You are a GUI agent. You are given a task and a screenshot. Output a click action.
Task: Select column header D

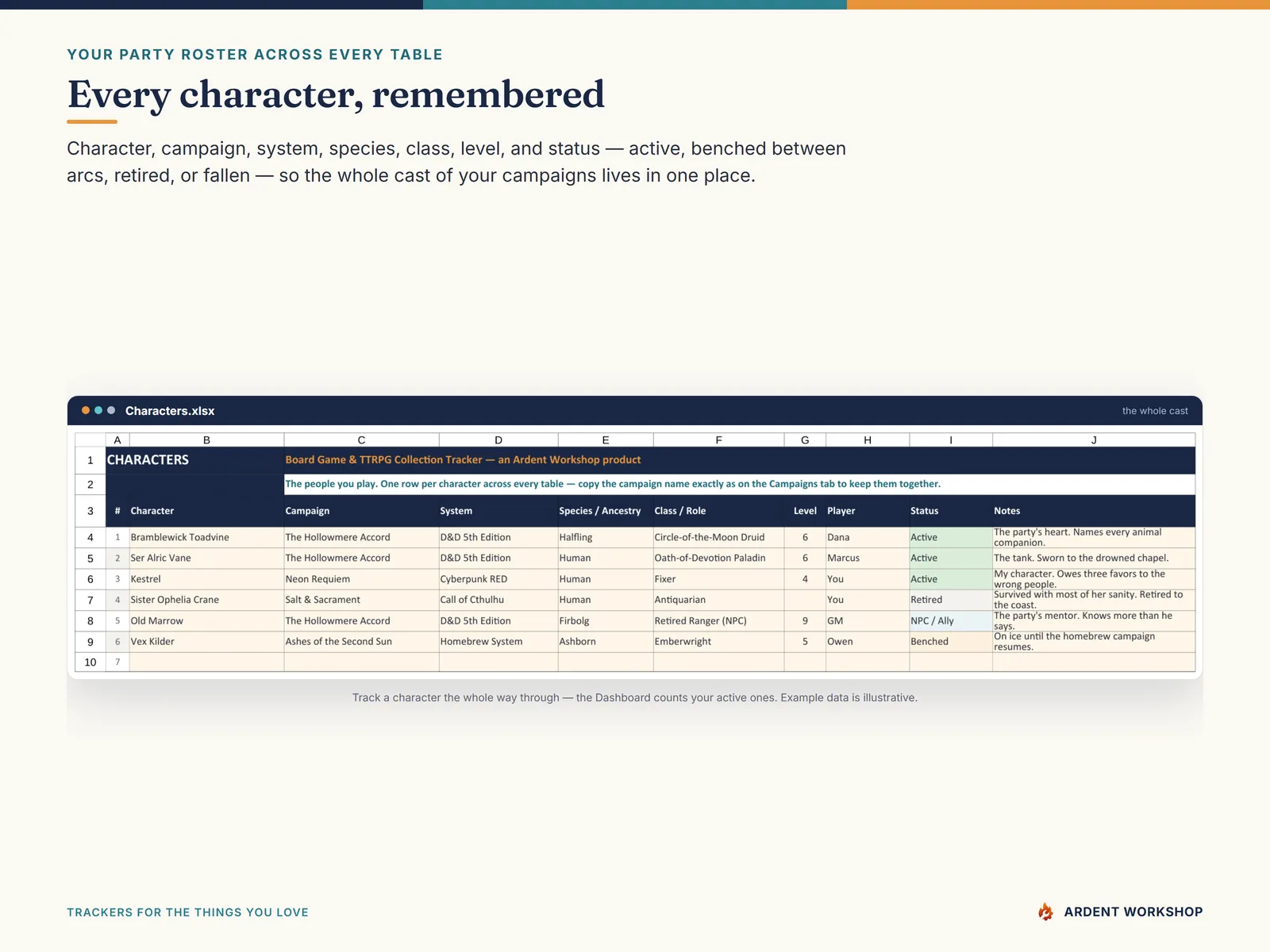[x=498, y=440]
